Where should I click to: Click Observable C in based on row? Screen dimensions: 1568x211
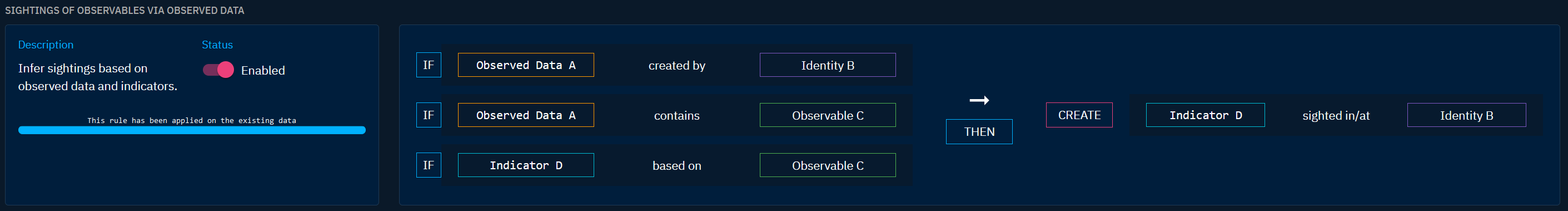(827, 165)
